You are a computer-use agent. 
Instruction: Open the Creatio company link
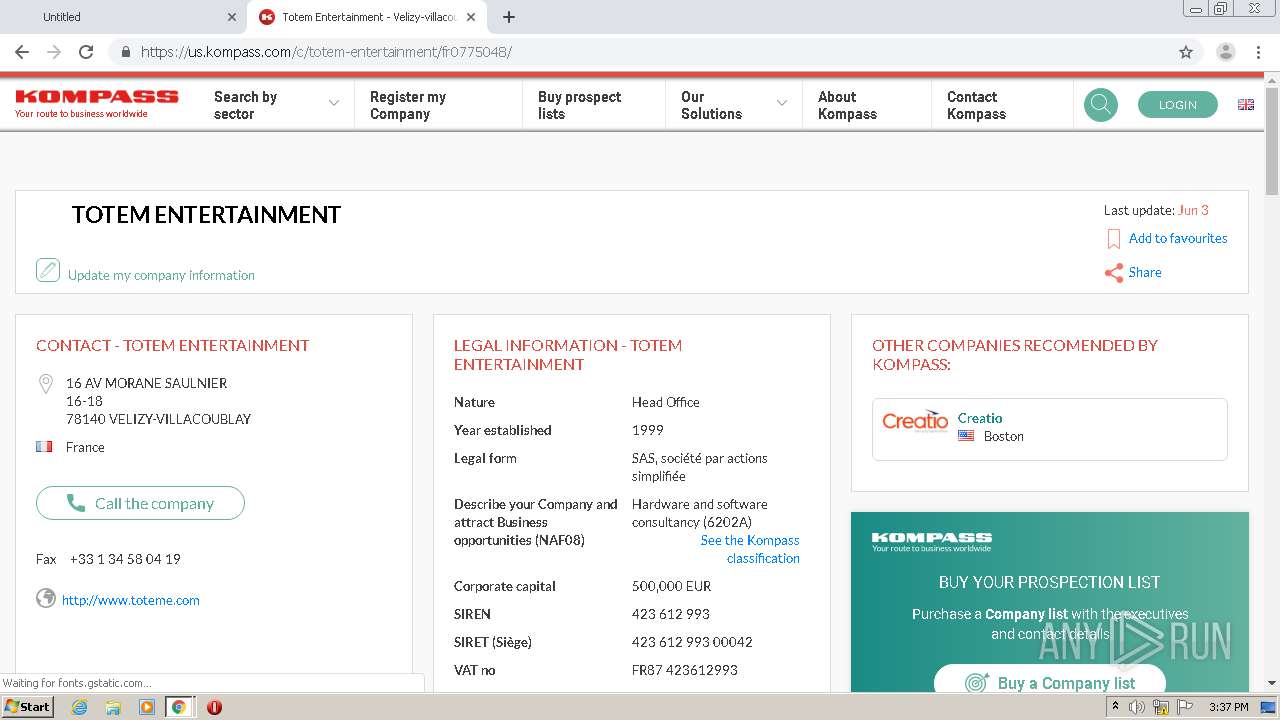point(980,418)
